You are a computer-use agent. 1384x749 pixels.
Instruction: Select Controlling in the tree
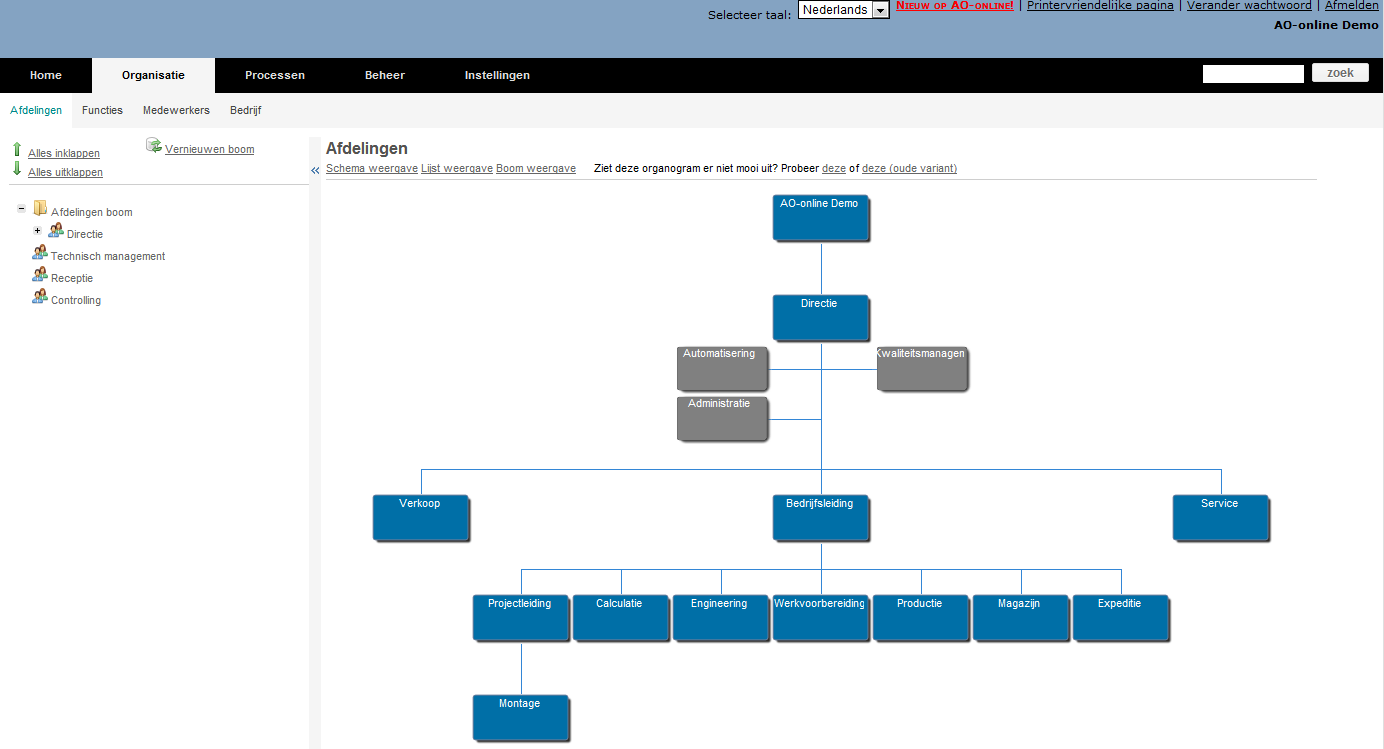pos(76,301)
